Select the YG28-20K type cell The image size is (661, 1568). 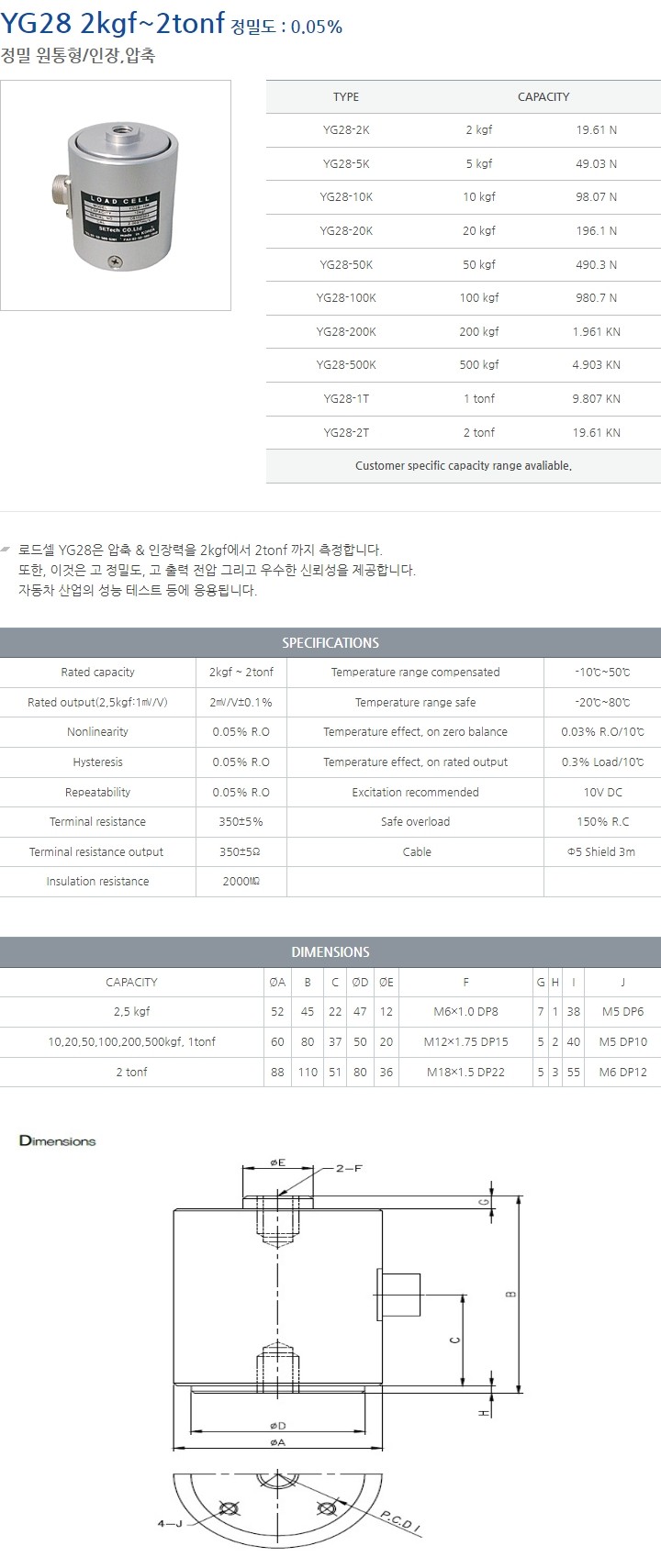tap(346, 231)
